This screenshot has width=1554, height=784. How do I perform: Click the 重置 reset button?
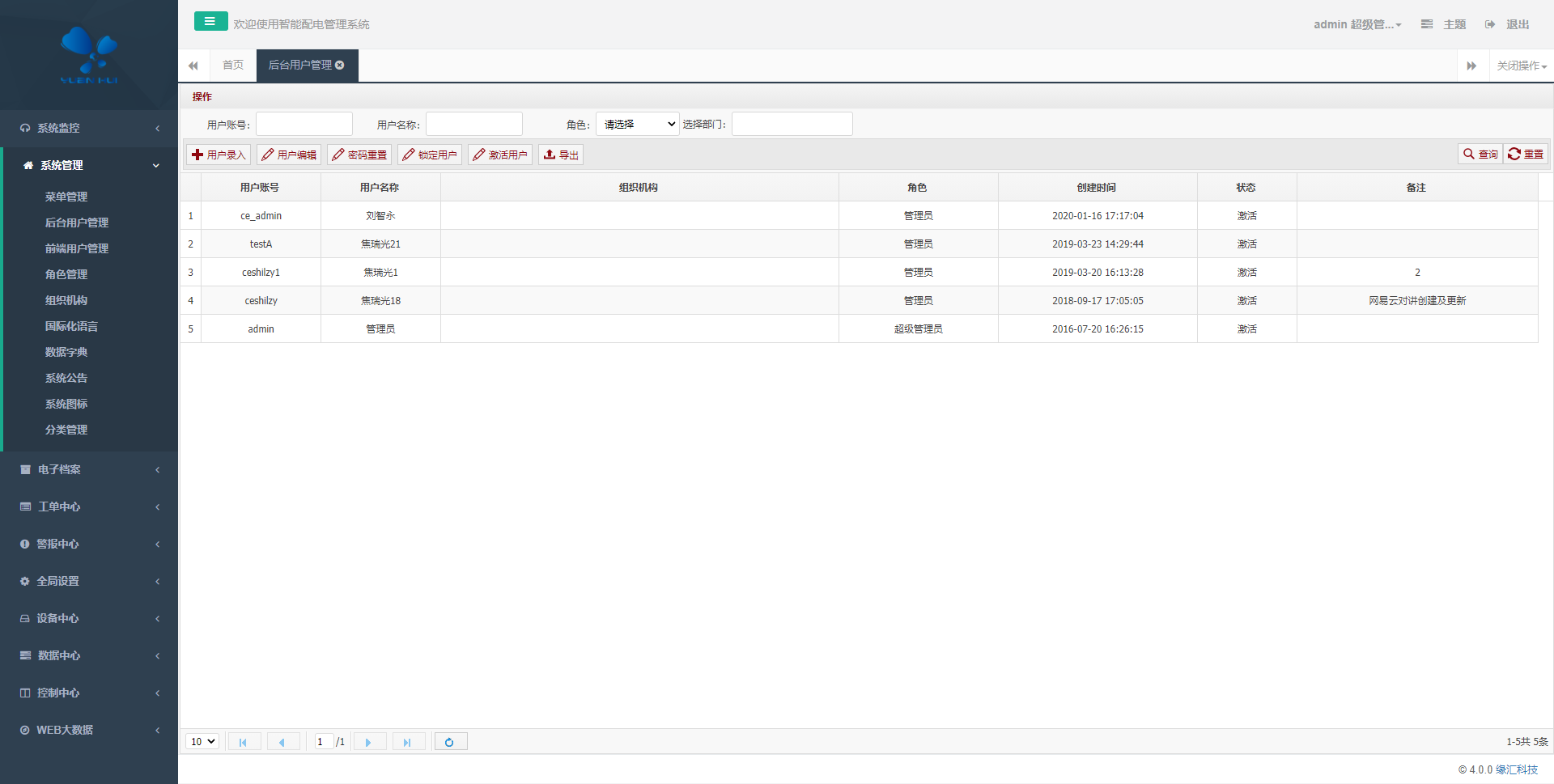1526,154
